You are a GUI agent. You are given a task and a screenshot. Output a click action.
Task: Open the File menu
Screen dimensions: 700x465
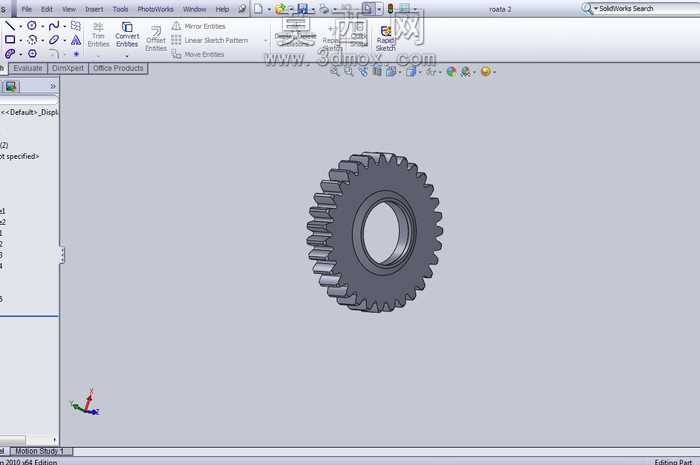pos(27,9)
